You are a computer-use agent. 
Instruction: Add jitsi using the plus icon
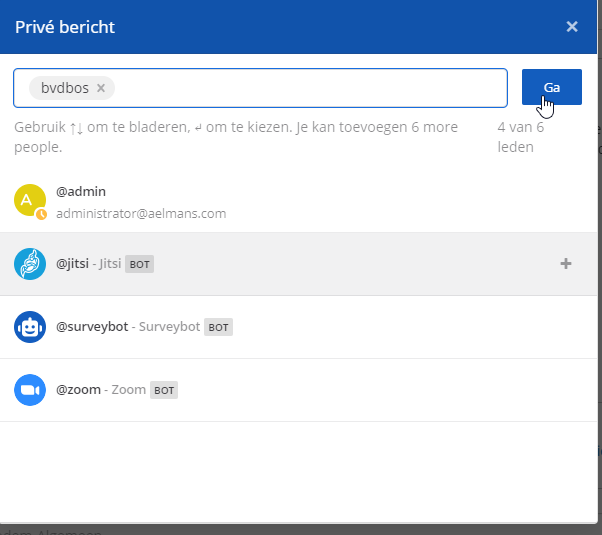[566, 264]
